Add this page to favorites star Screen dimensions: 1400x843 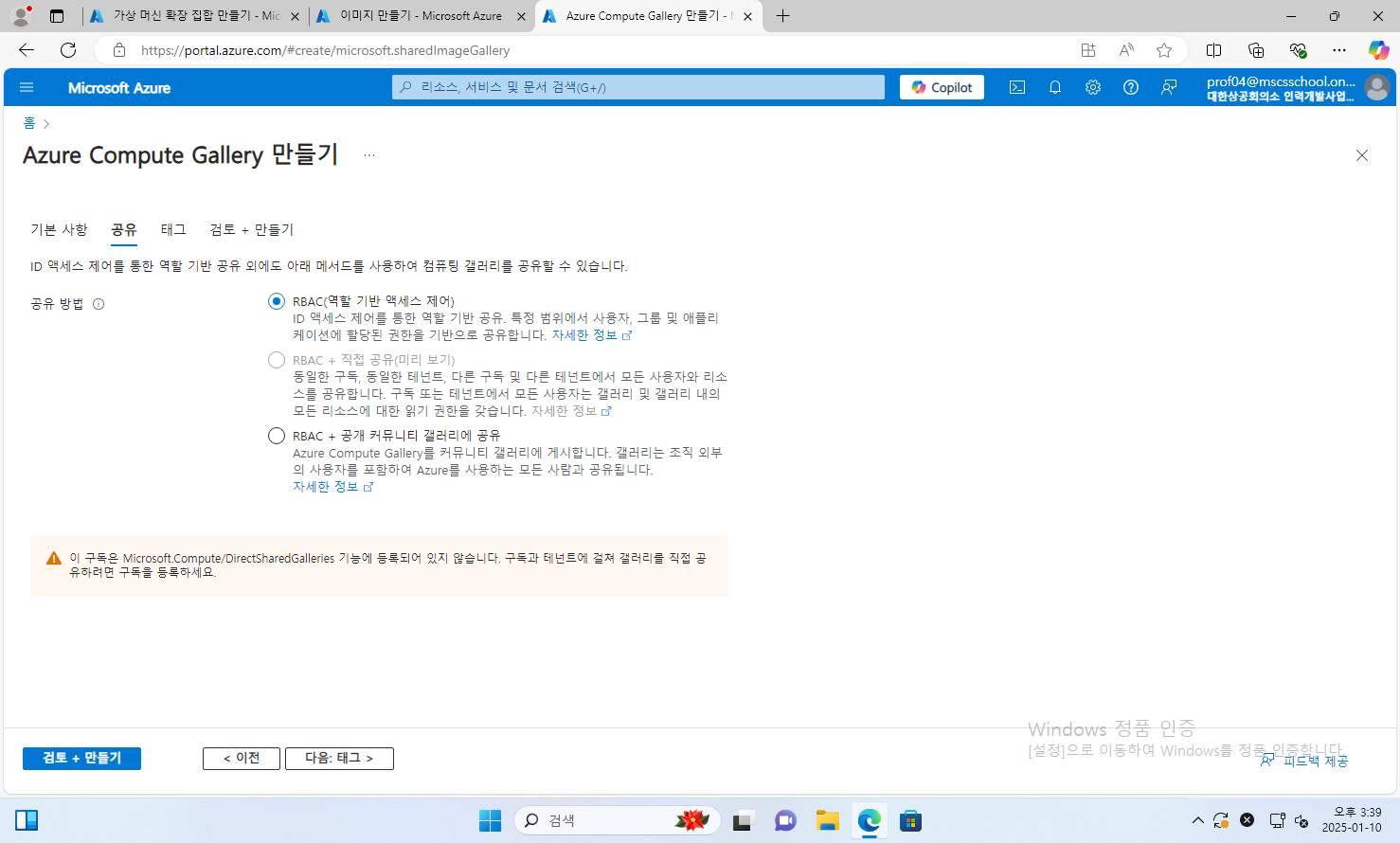[1164, 50]
